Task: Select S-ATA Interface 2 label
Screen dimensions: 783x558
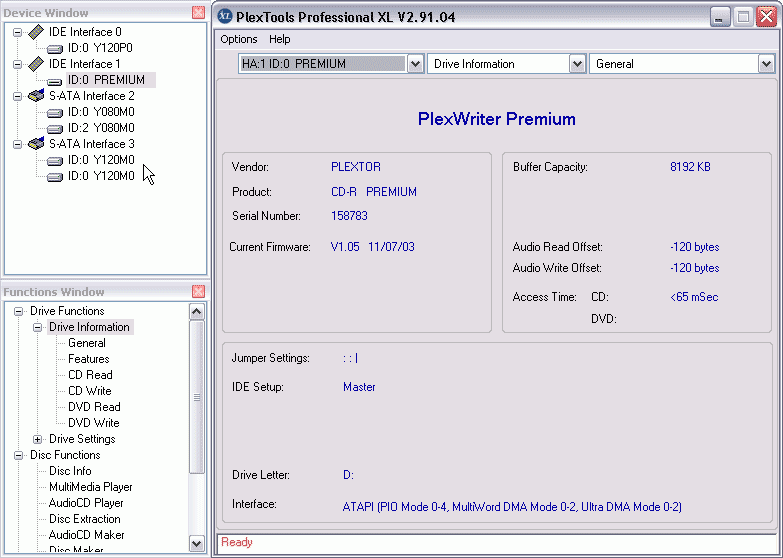Action: [x=91, y=96]
